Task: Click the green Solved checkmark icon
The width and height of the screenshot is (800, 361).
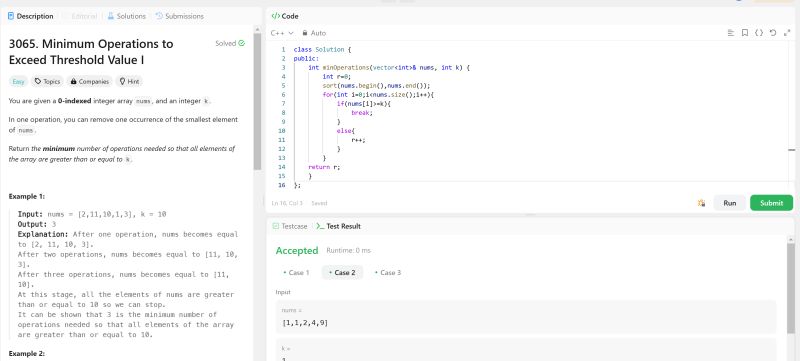Action: pyautogui.click(x=241, y=43)
